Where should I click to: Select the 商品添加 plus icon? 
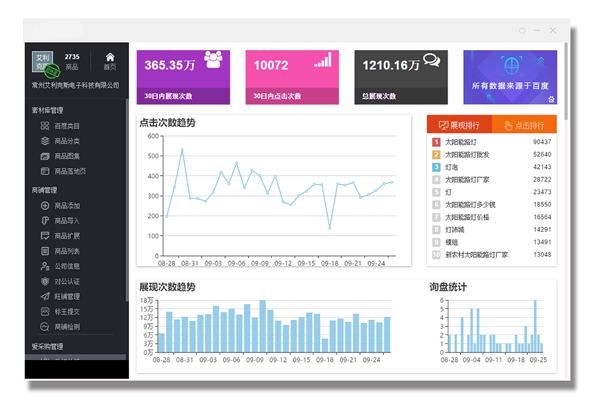coord(45,205)
